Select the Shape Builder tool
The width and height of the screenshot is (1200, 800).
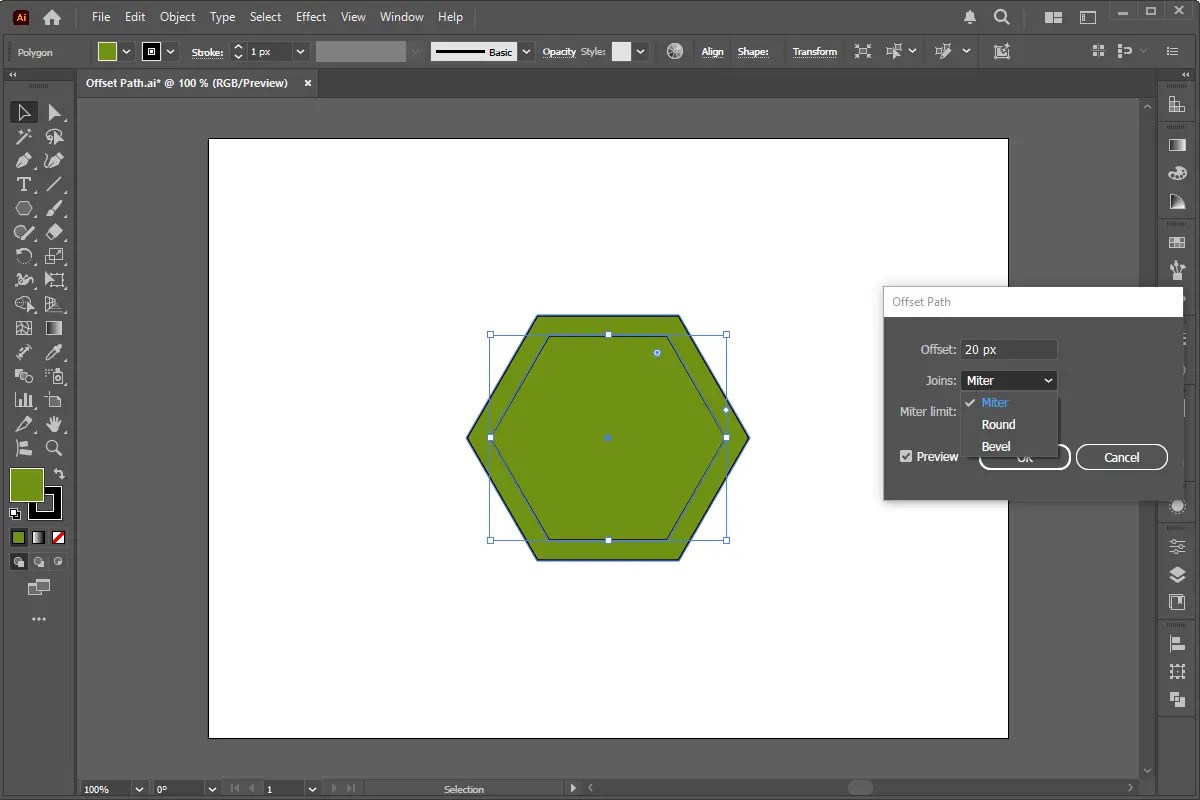click(24, 305)
